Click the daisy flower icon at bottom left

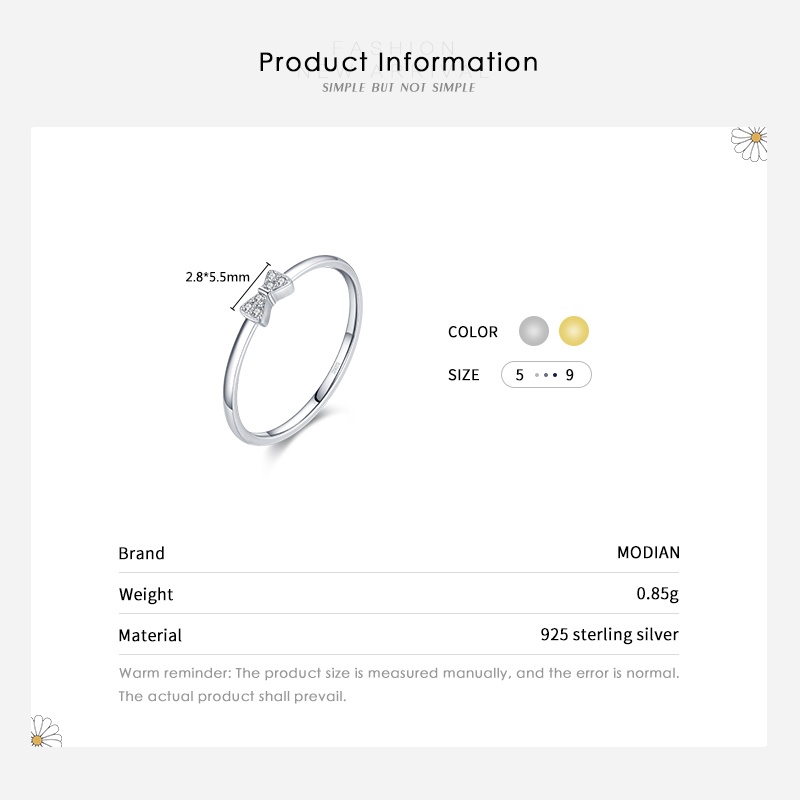point(46,731)
